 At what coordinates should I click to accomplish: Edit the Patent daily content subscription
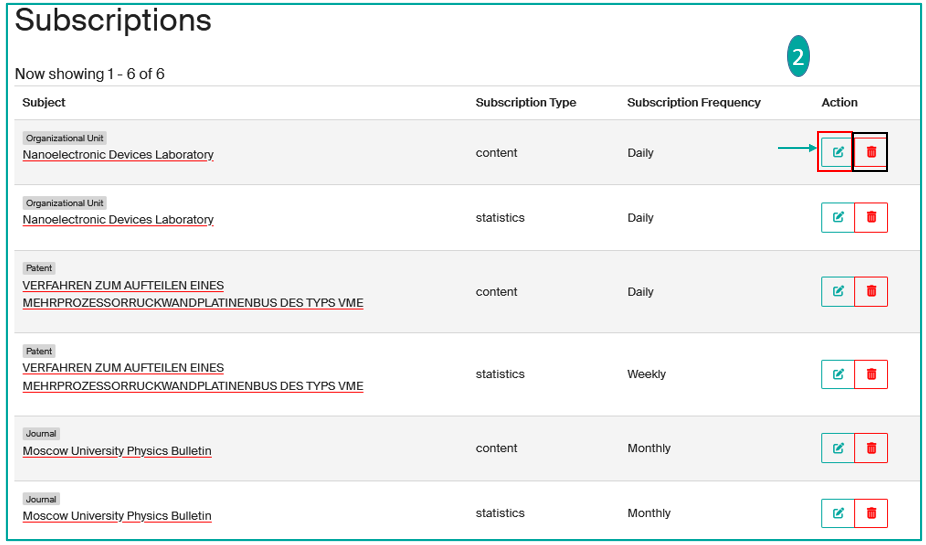point(838,291)
